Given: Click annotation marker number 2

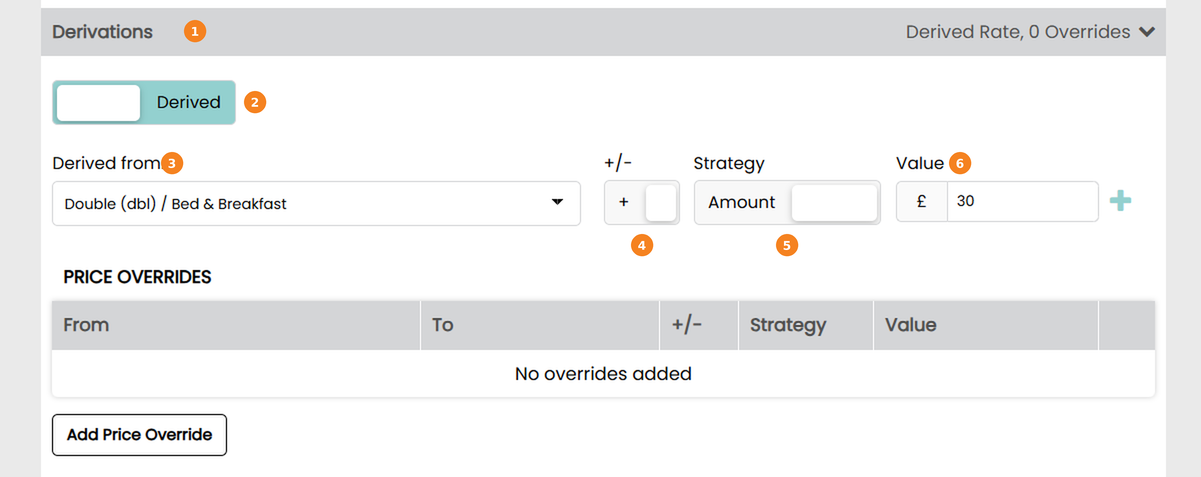Looking at the screenshot, I should point(255,102).
